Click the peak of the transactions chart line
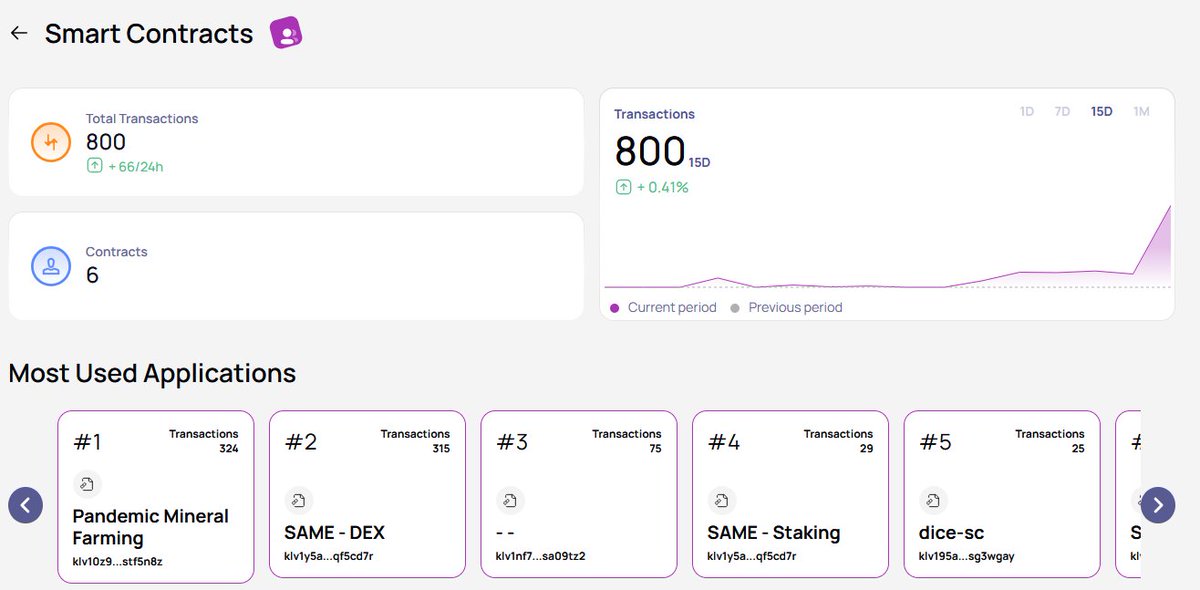Screen dimensions: 1200x590 click(x=1170, y=206)
